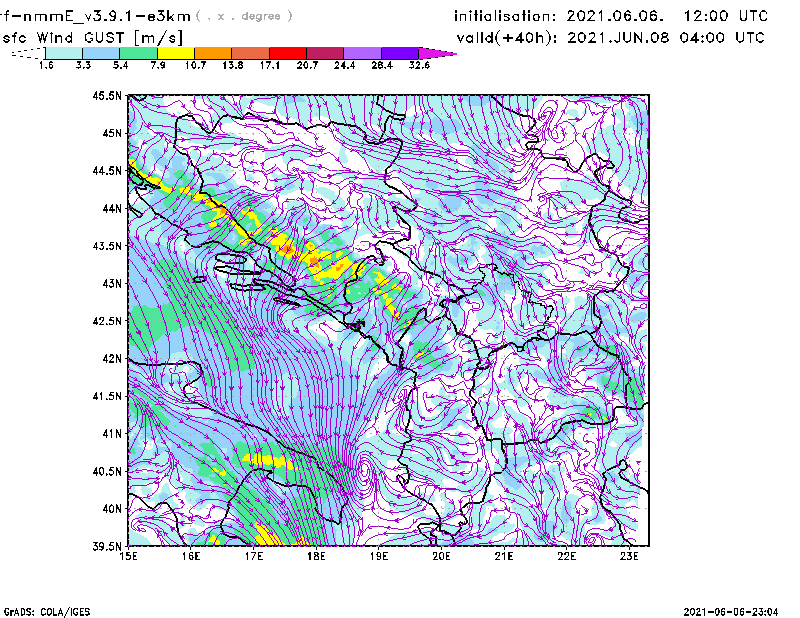Click the timestamp '2021-06-06-23:04'

pos(731,612)
